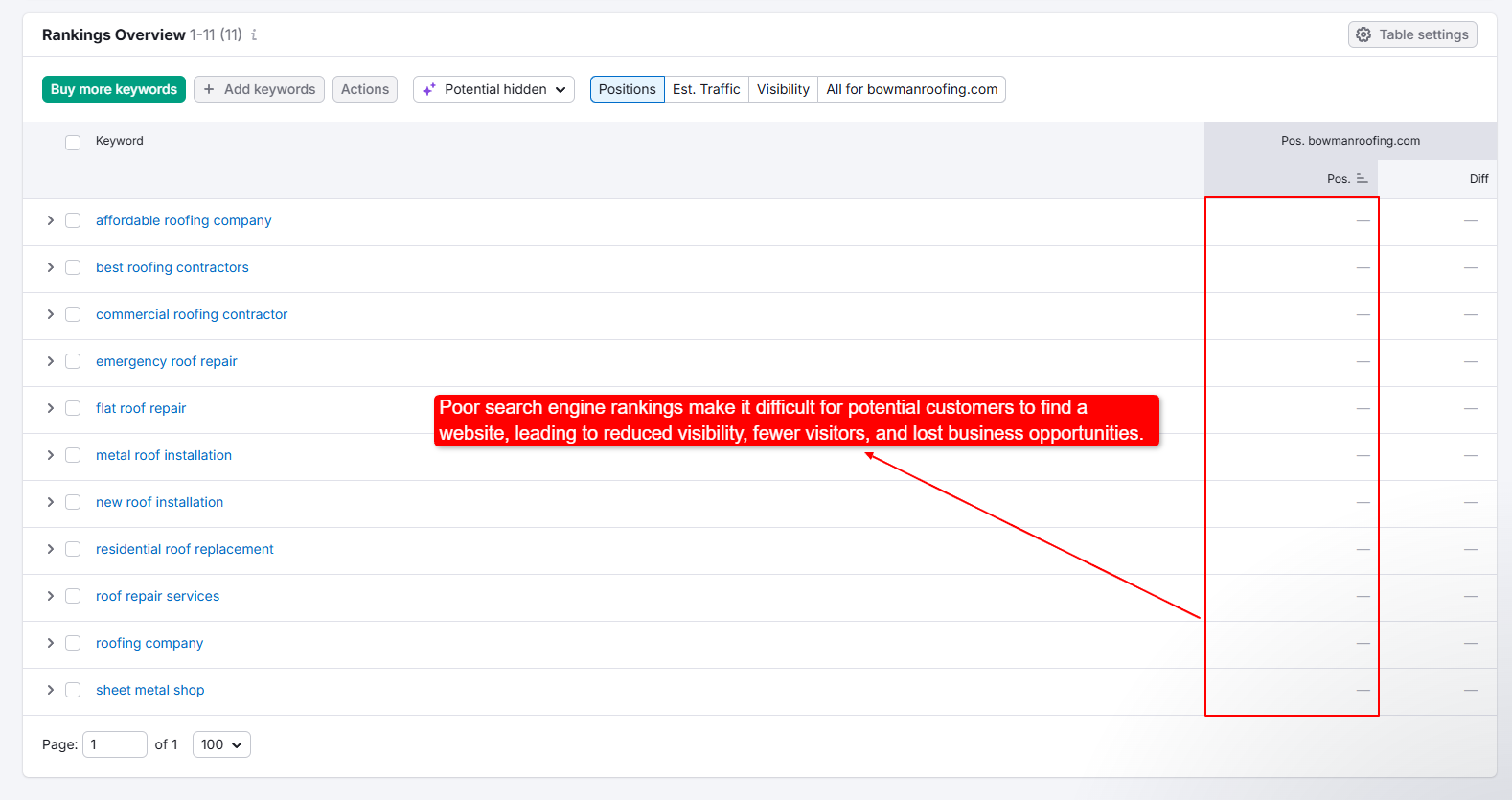Select the roofing company row checkbox
This screenshot has width=1512, height=800.
pos(73,643)
